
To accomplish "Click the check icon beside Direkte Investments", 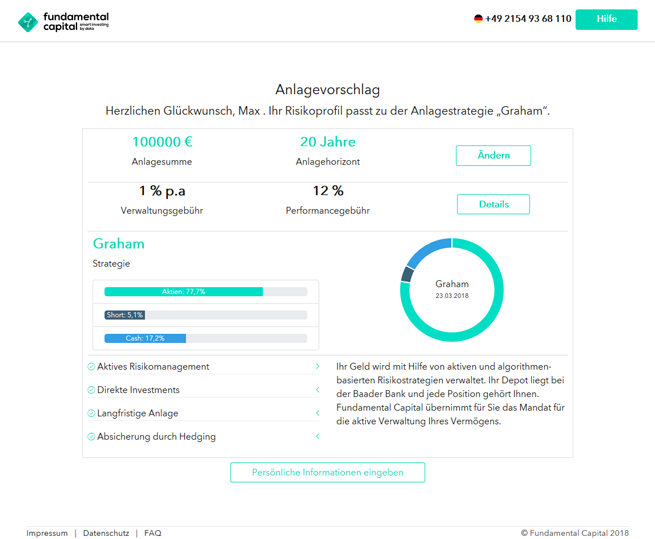I will click(91, 390).
